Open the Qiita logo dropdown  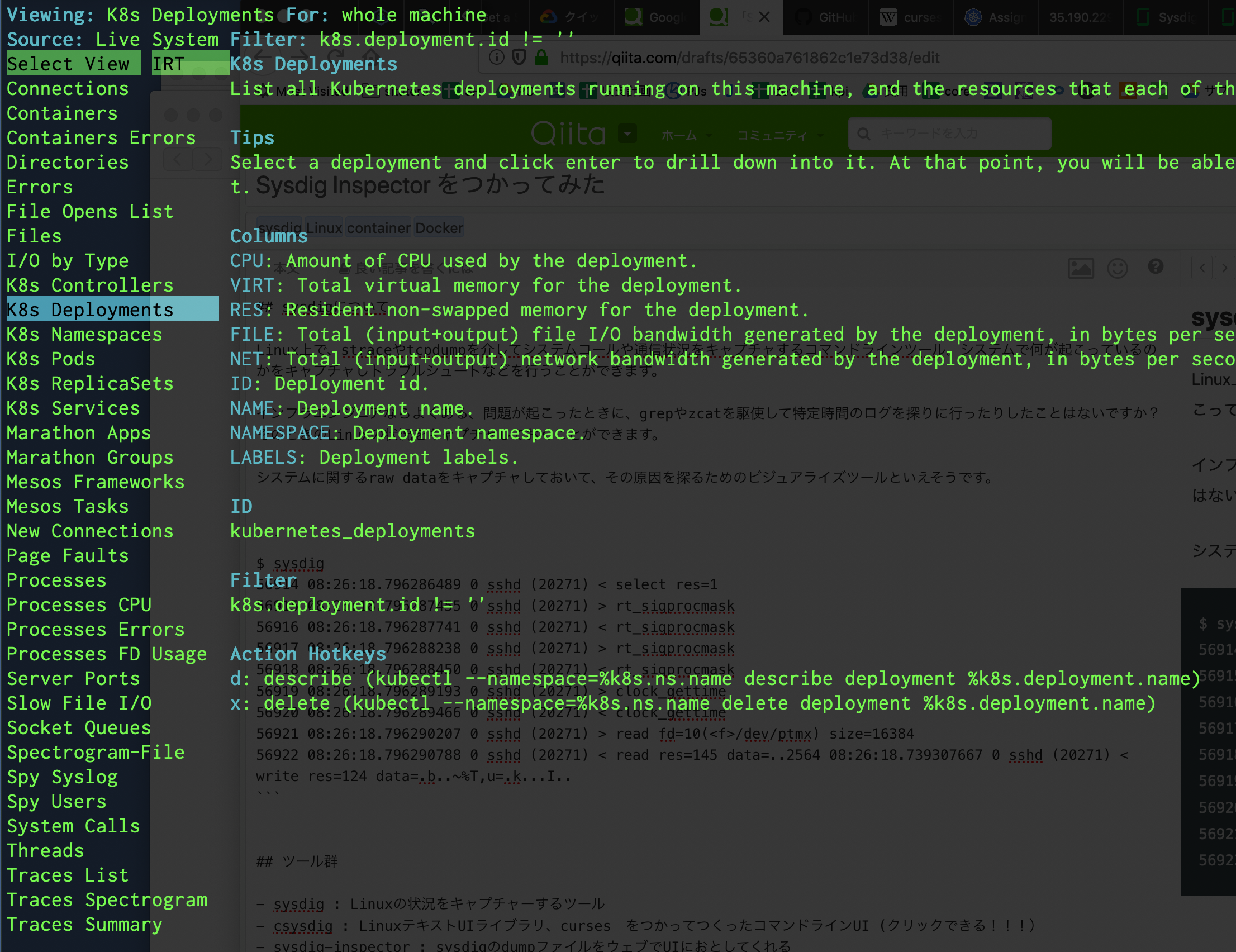click(628, 134)
